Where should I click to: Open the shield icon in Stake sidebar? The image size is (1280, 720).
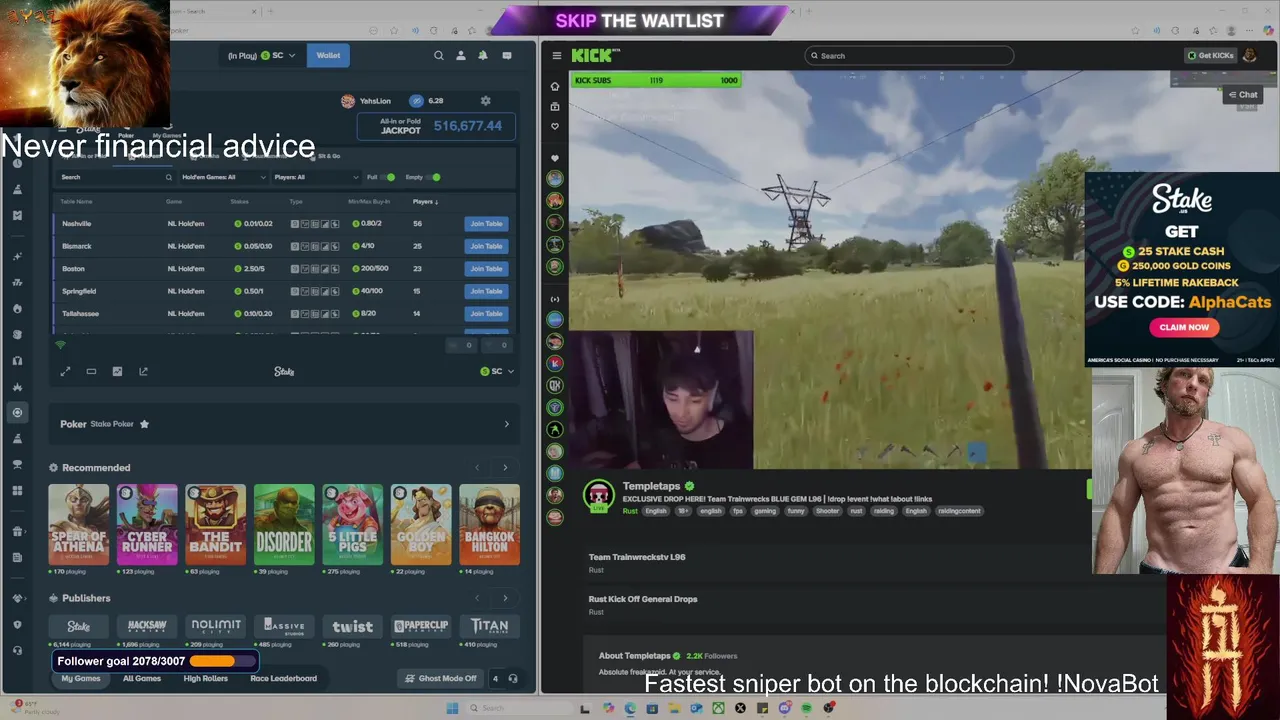pos(17,625)
